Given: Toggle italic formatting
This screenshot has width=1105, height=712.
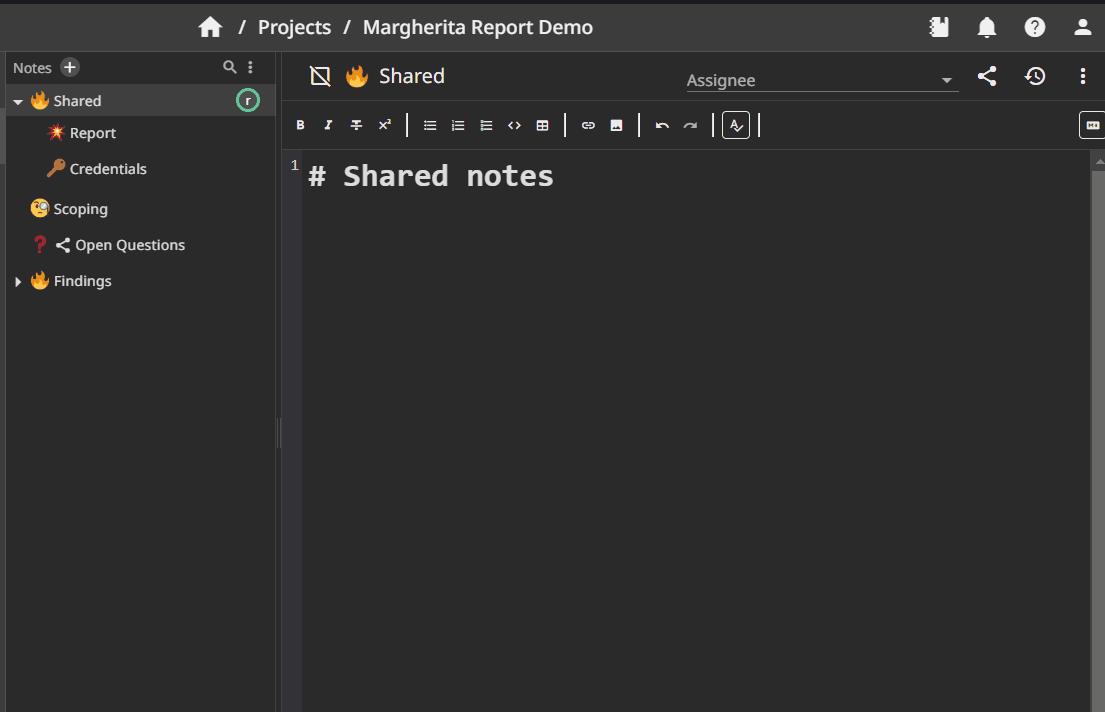Looking at the screenshot, I should [x=328, y=125].
